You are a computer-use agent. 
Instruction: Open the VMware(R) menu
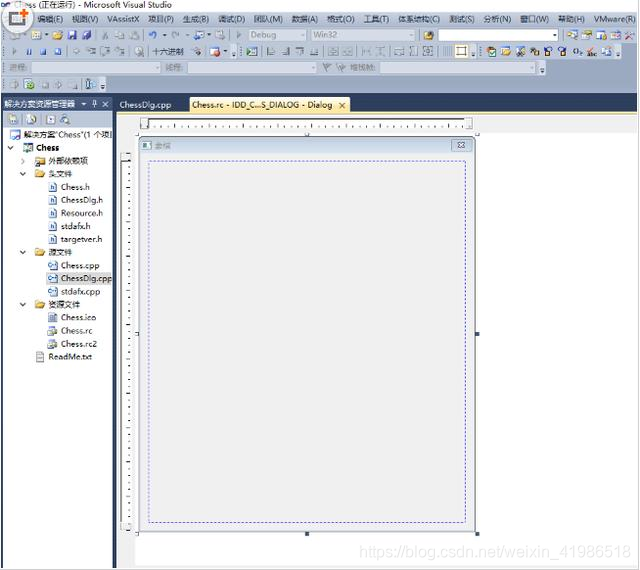click(614, 19)
